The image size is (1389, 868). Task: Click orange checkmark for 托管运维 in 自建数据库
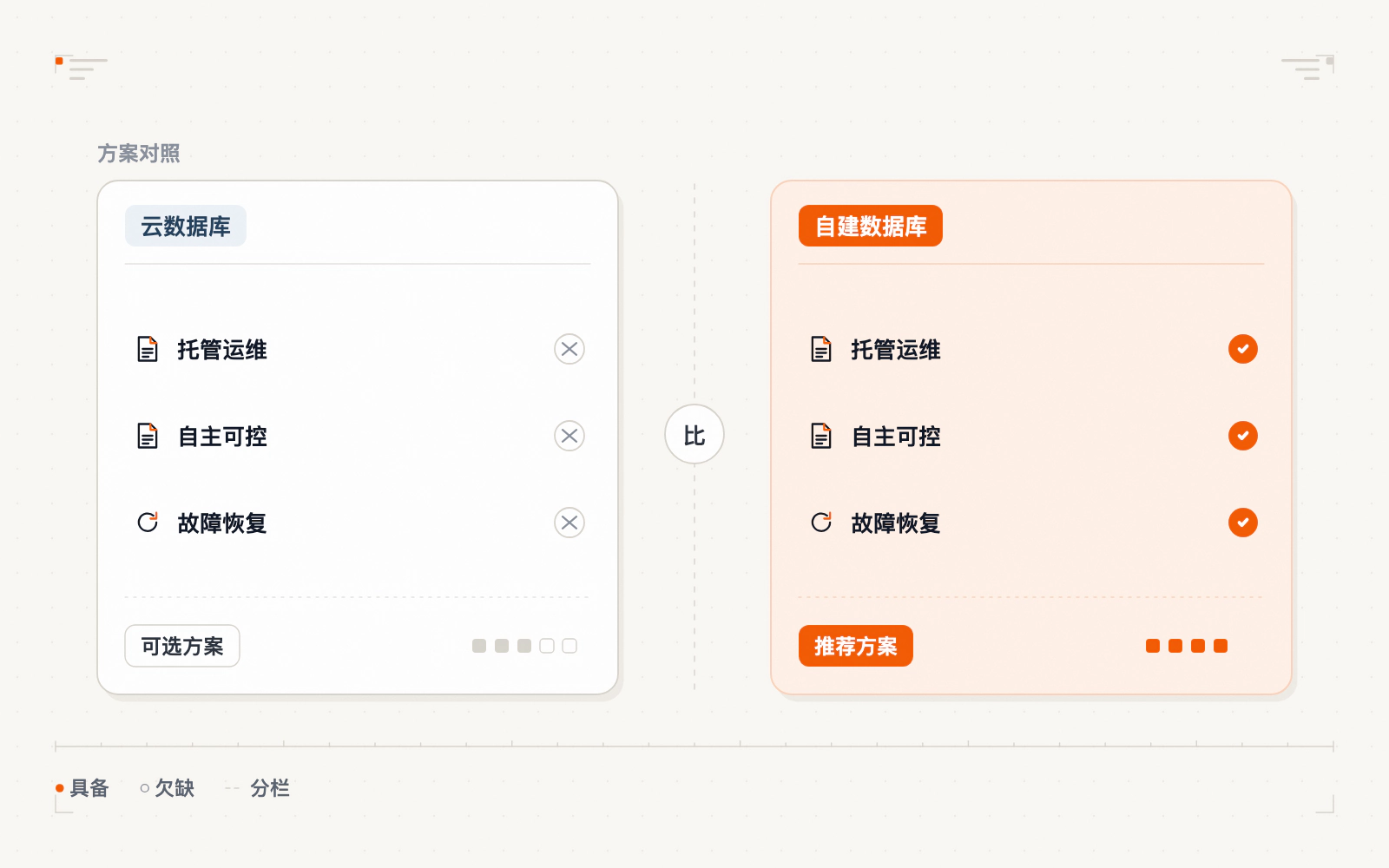(x=1243, y=349)
